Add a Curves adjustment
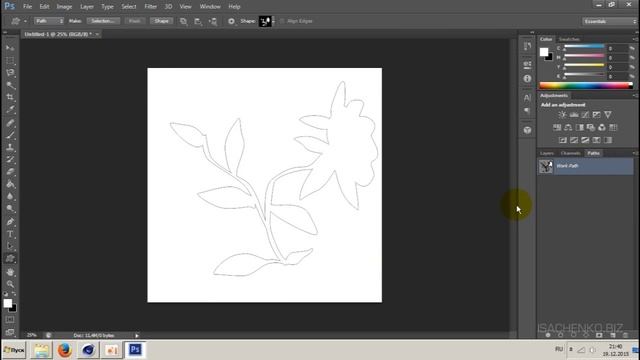Viewport: 640px width, 360px height. click(585, 115)
